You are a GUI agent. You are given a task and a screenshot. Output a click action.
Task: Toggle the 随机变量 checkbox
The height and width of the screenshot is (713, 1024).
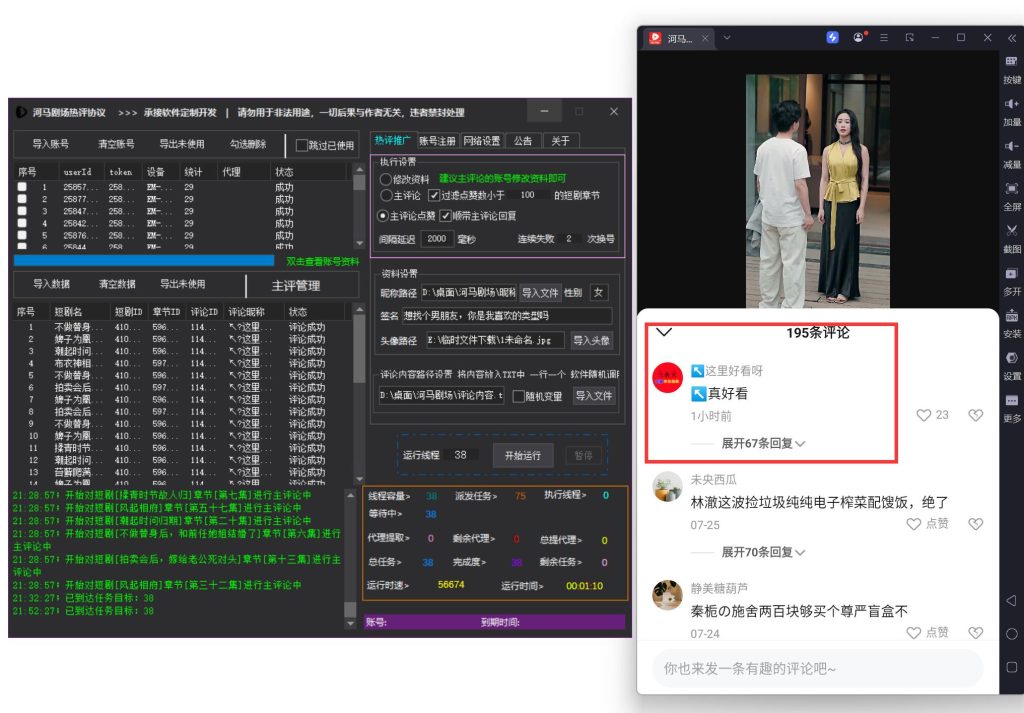pos(518,396)
